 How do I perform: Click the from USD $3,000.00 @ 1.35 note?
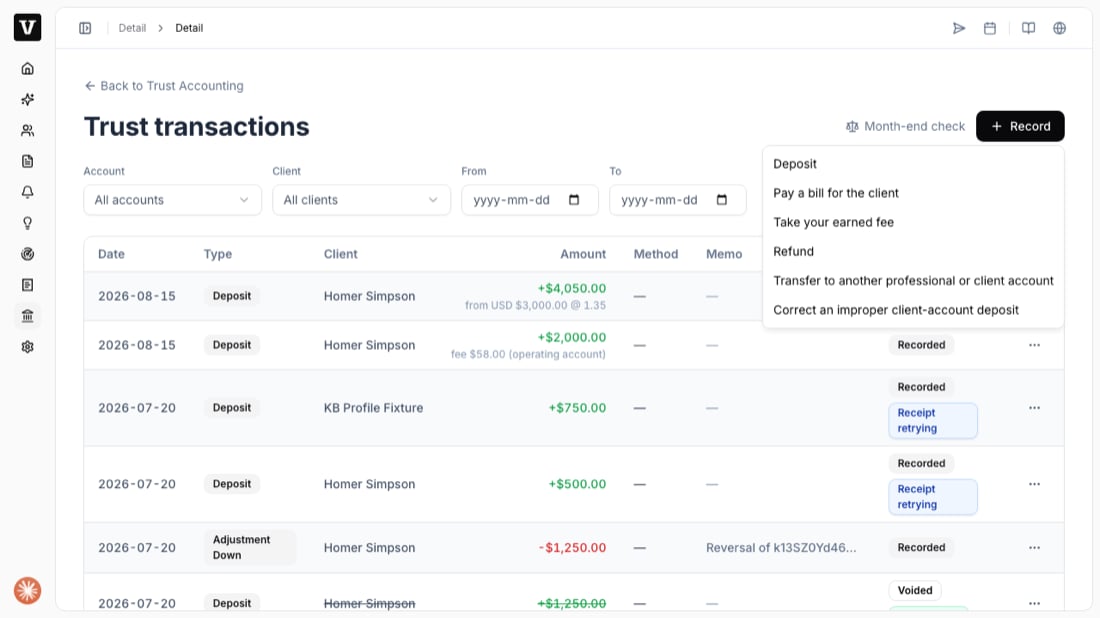point(535,305)
